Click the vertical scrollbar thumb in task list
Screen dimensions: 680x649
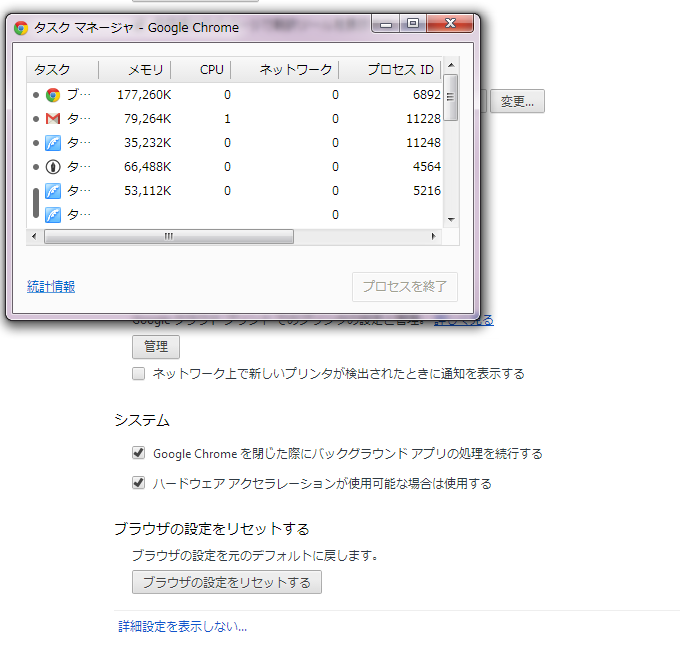click(451, 98)
